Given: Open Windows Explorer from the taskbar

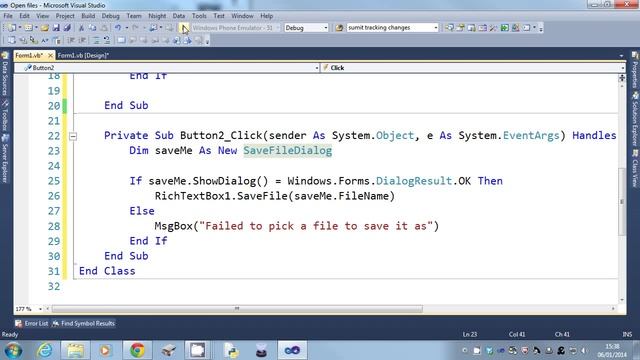Looking at the screenshot, I should 75,350.
